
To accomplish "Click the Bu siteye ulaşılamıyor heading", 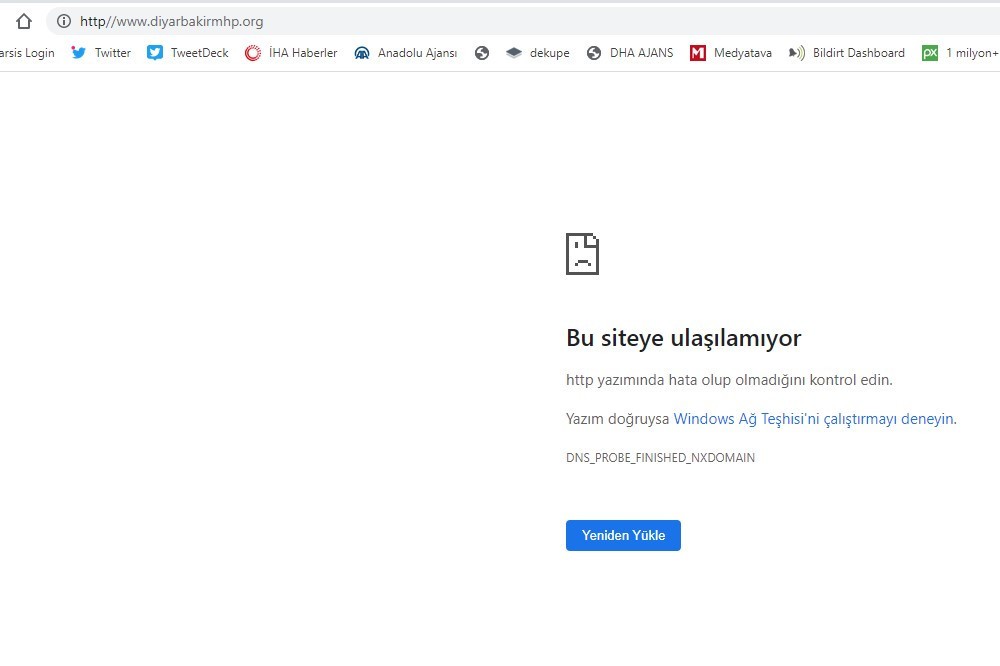I will pos(684,337).
